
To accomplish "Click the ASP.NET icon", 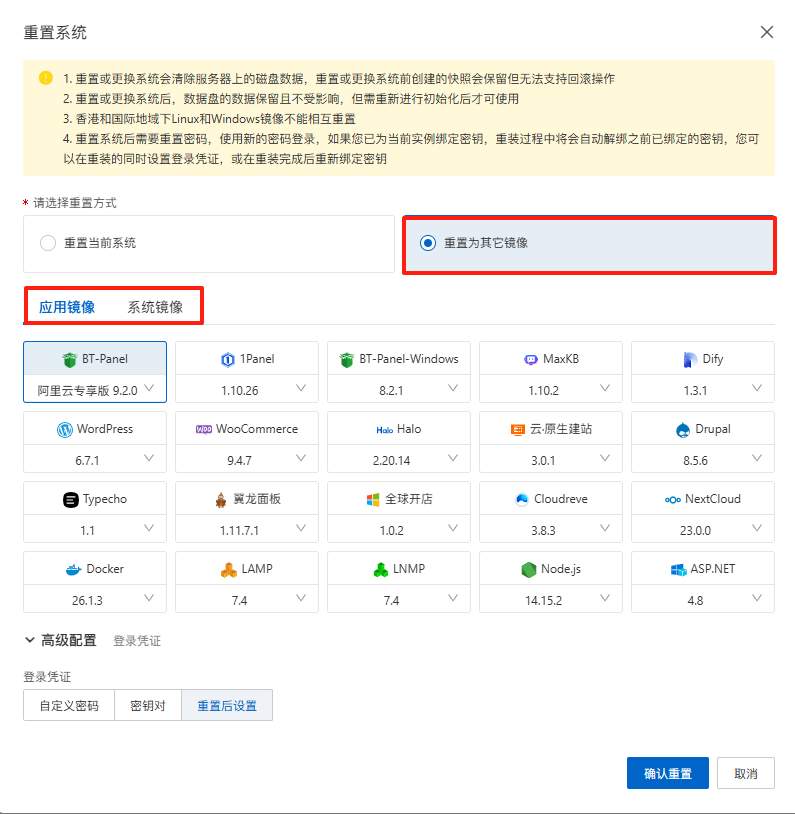I will tap(678, 569).
